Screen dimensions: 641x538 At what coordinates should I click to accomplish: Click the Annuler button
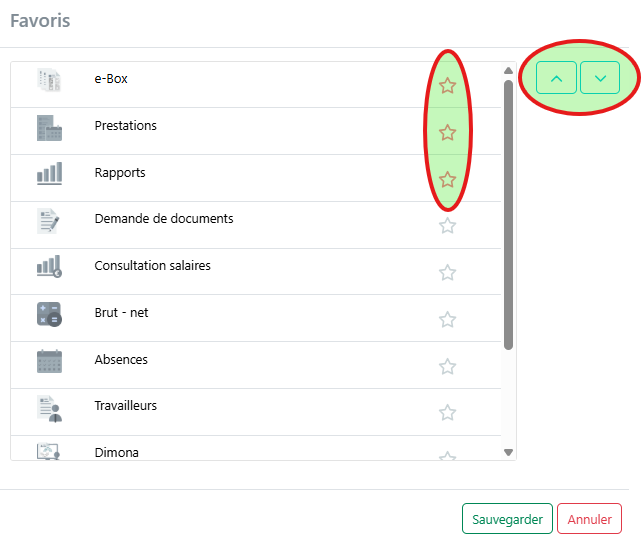589,519
